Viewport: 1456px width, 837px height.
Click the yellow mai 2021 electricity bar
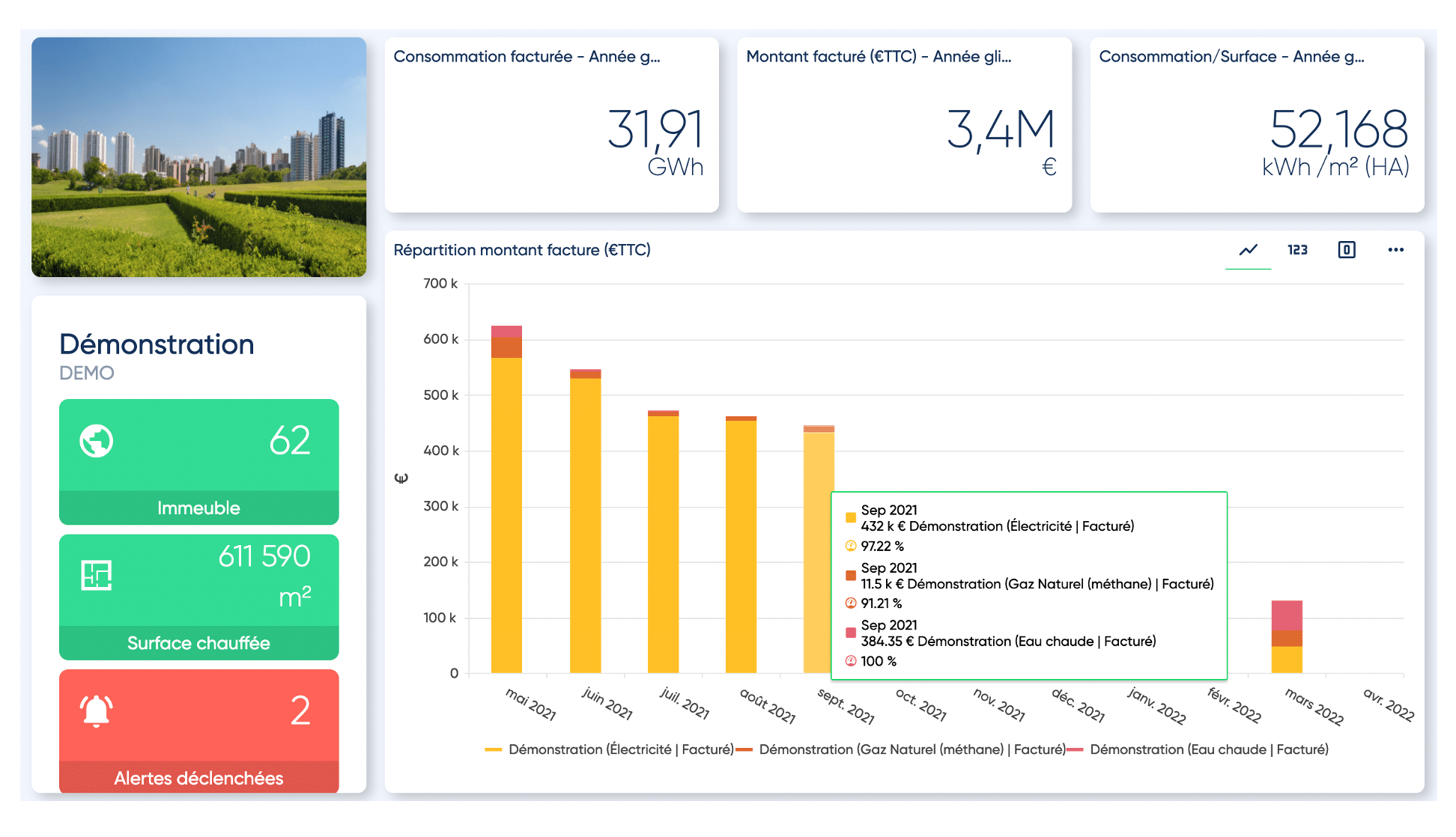[506, 517]
